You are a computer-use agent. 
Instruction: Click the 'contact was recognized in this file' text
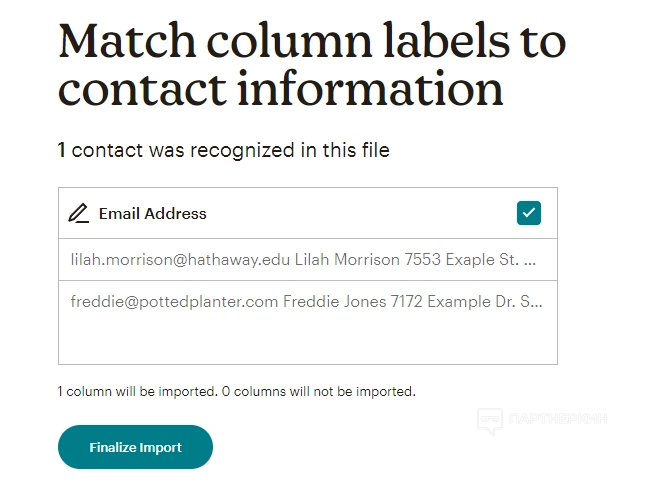click(230, 151)
